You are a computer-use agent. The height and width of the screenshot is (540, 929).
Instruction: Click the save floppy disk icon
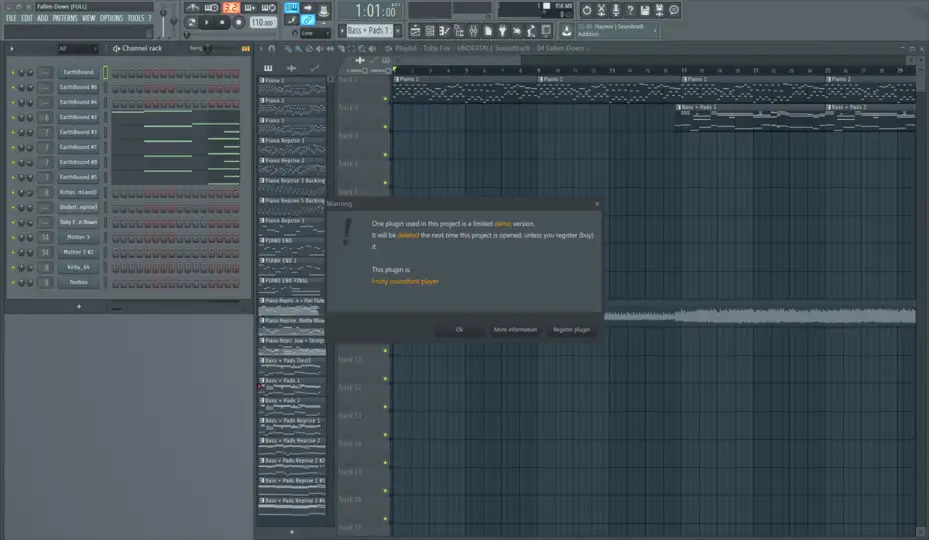coord(645,10)
